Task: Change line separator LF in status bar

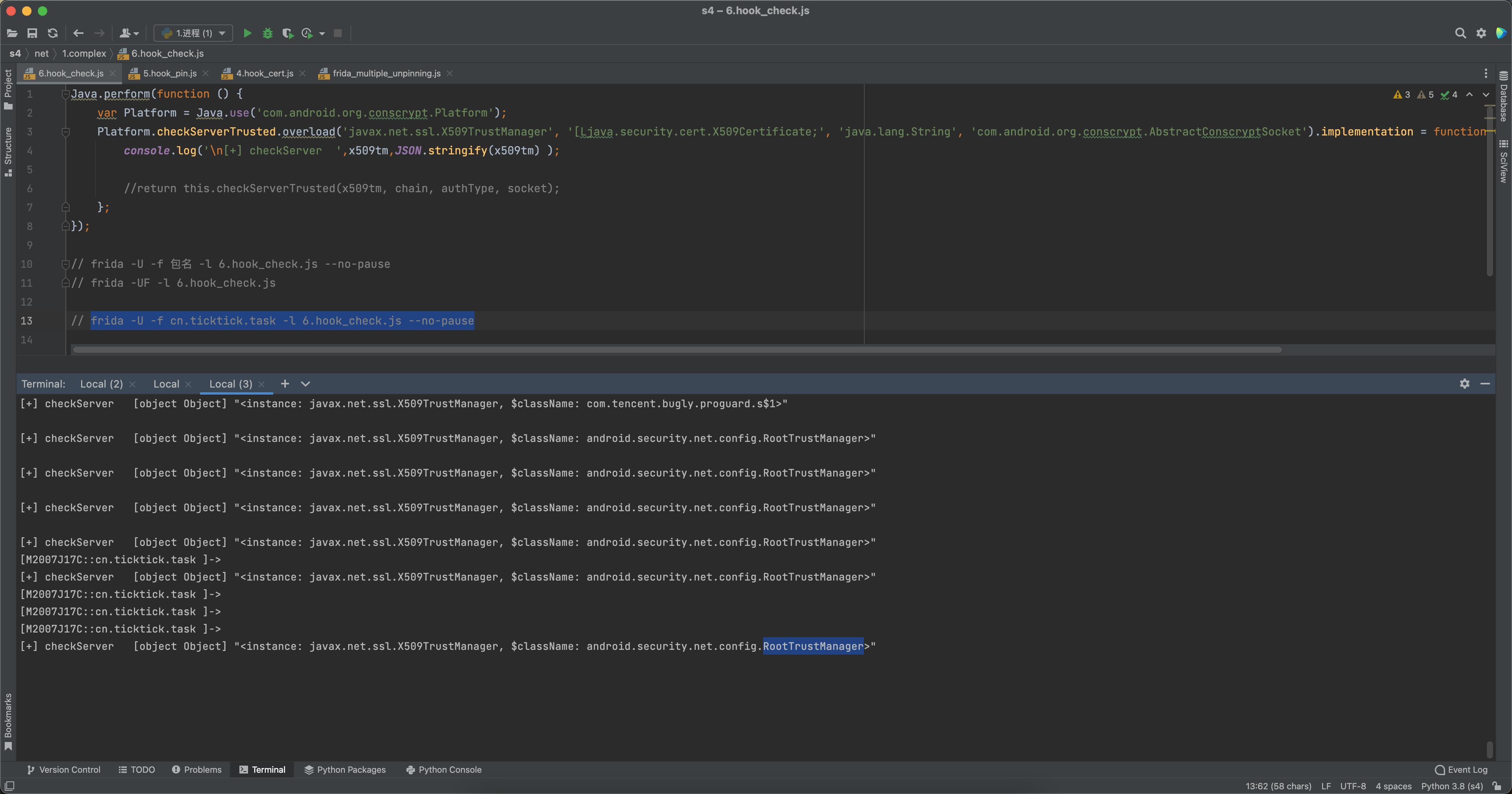Action: tap(1326, 787)
